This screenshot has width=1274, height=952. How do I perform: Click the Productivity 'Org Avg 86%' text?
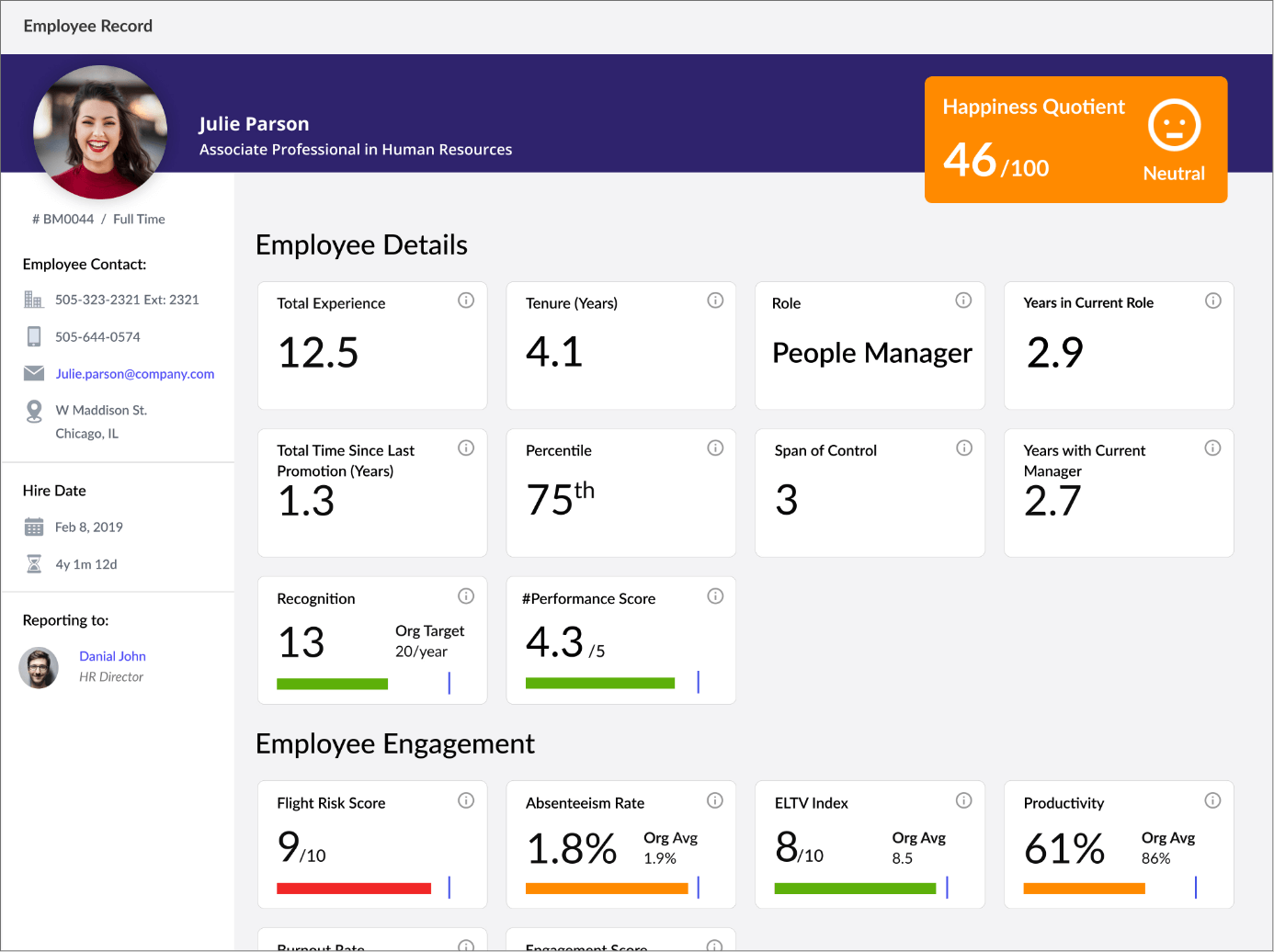[1168, 848]
